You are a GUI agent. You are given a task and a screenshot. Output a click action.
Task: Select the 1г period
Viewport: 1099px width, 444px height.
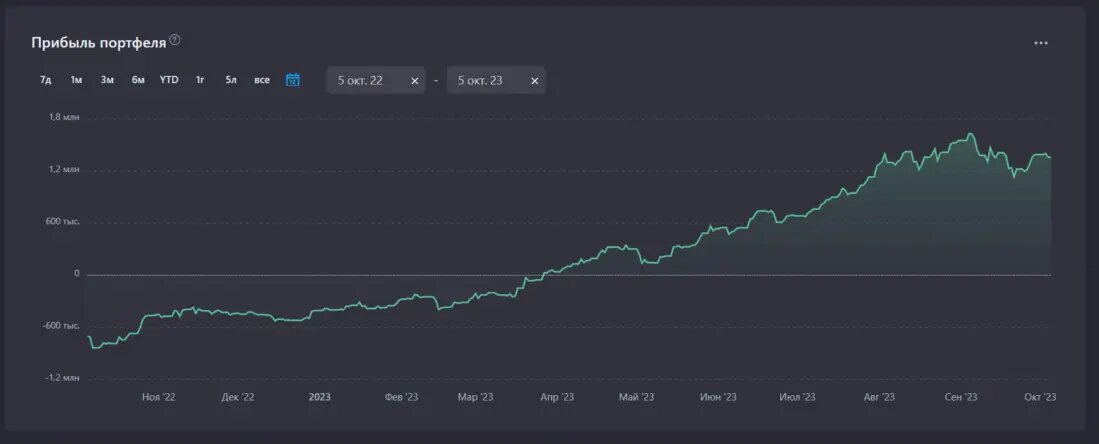200,80
